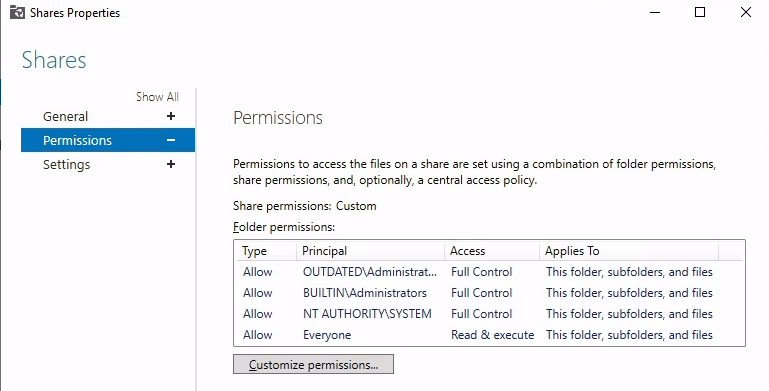Select the Everyone permission row

click(489, 335)
